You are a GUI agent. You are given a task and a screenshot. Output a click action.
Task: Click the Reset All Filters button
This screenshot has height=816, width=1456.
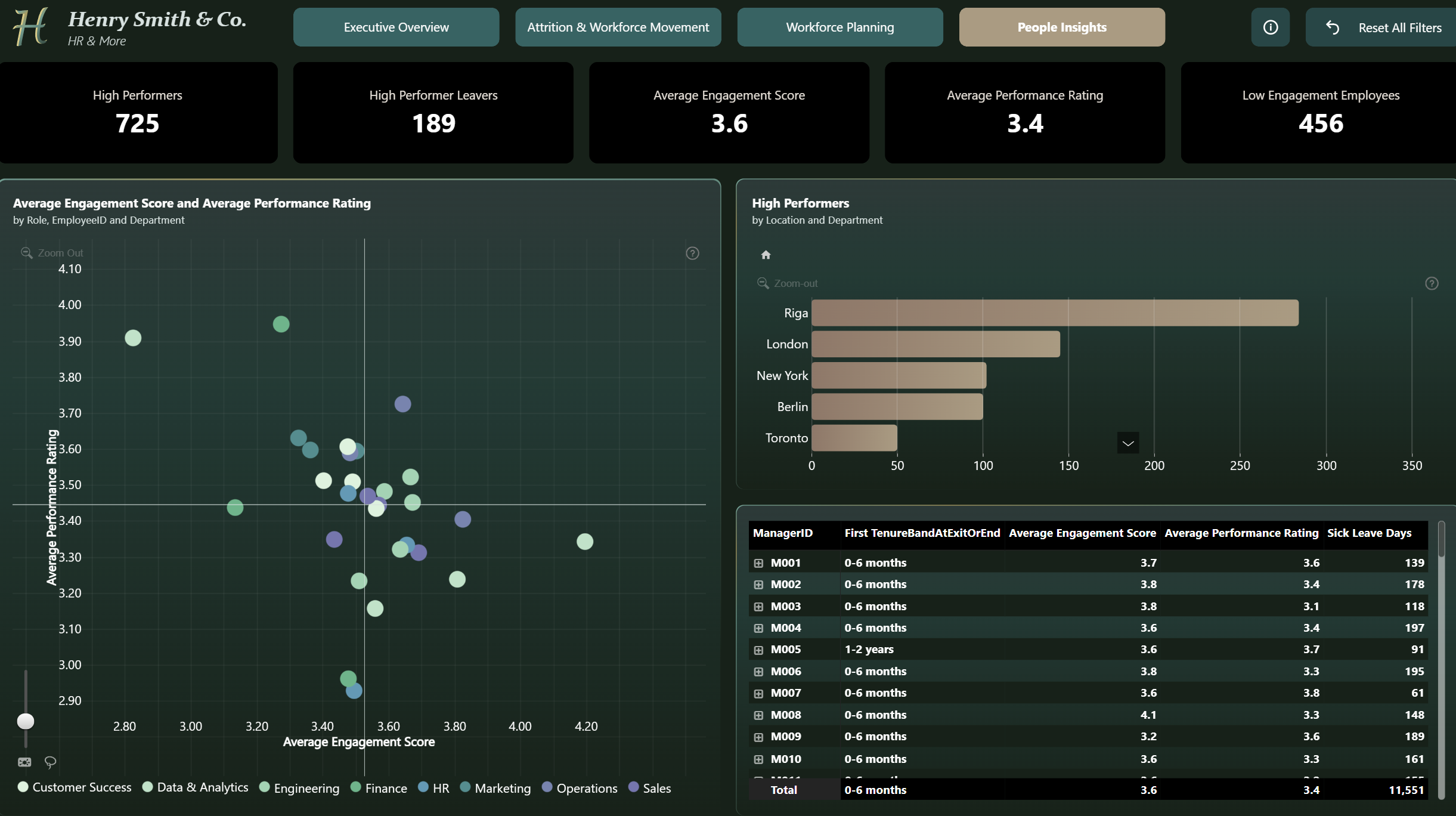(x=1381, y=27)
